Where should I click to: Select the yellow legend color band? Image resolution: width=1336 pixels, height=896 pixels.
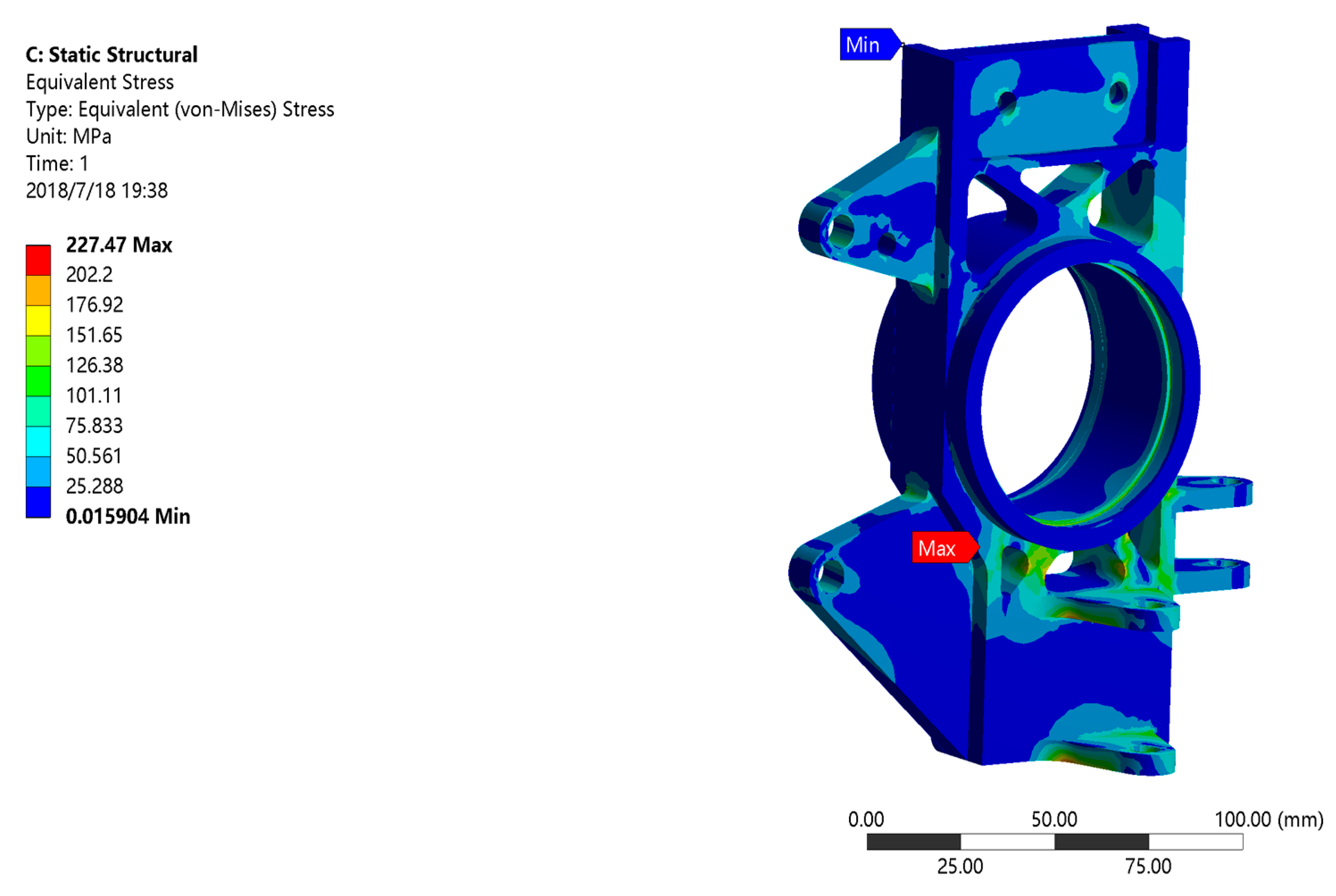[38, 320]
